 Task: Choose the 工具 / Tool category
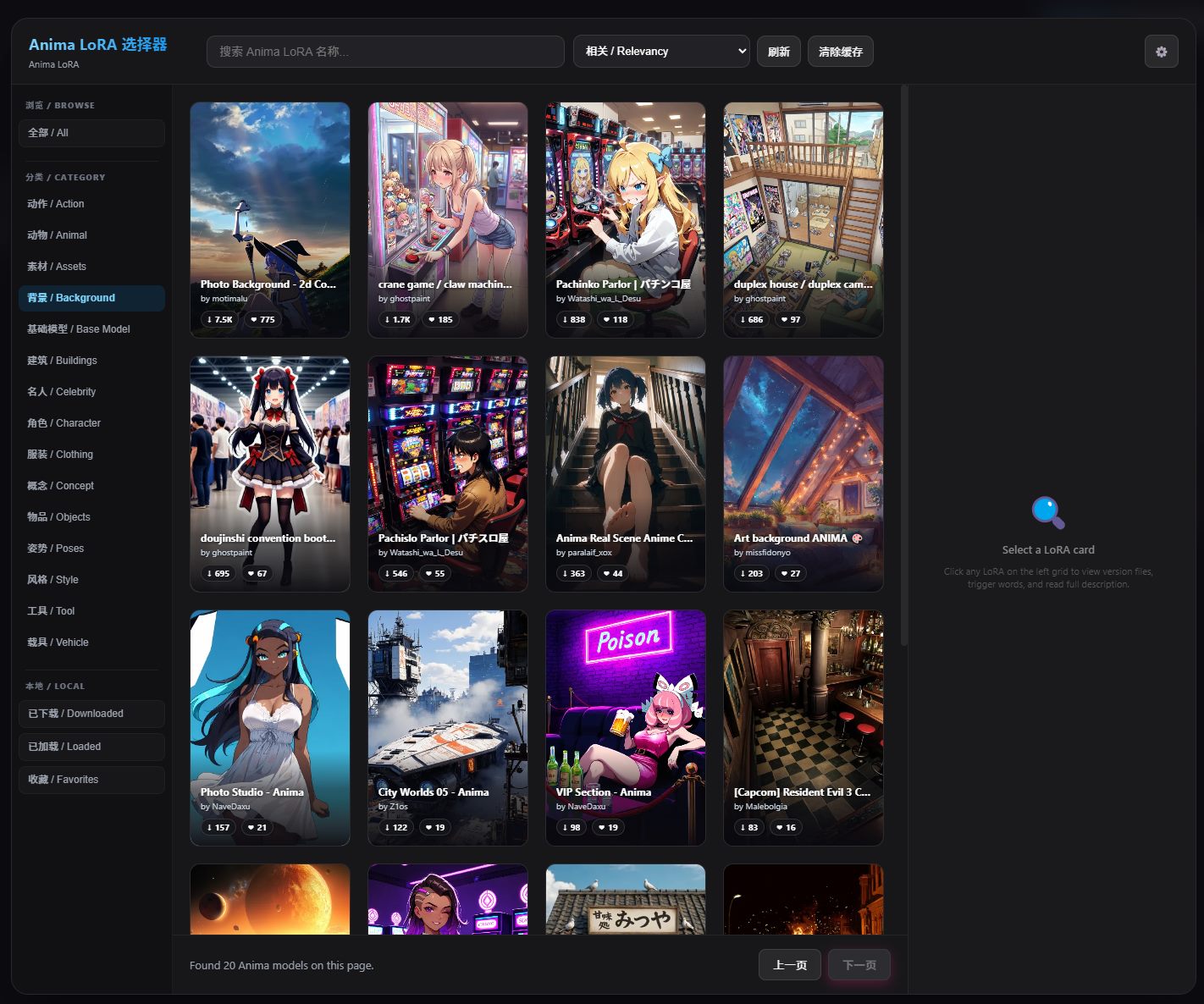91,611
